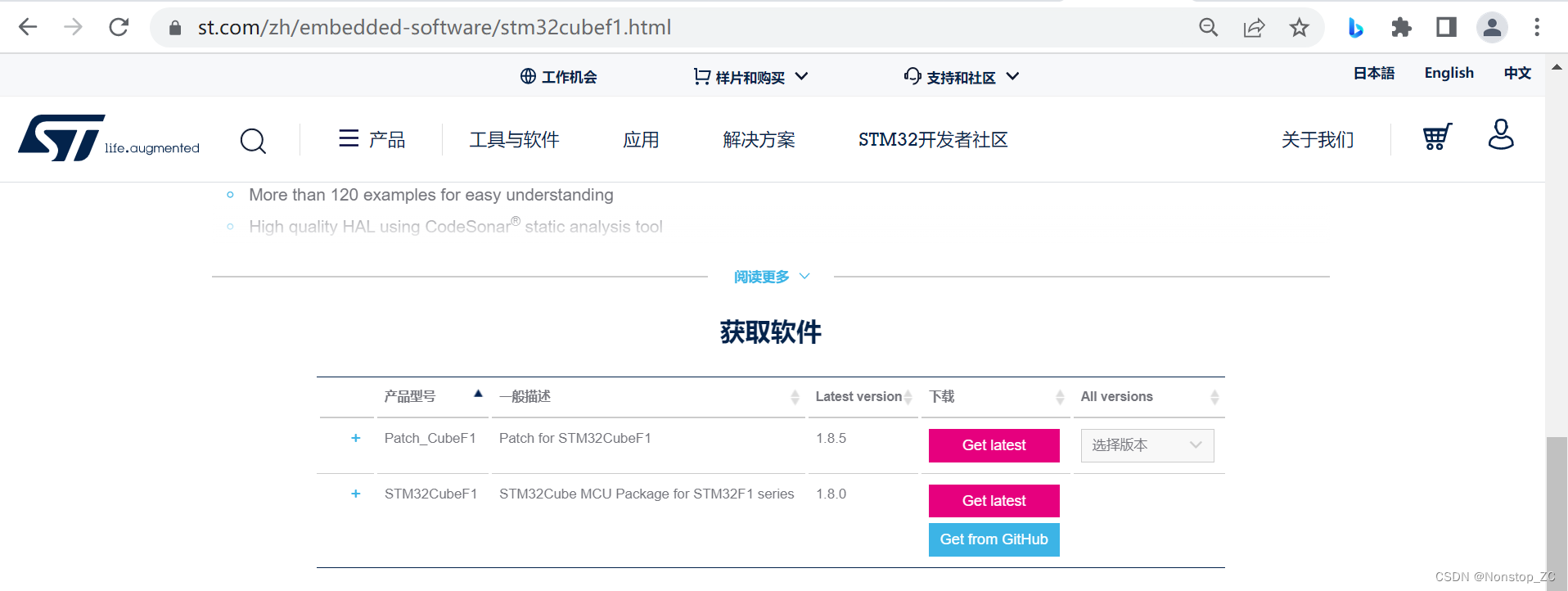1568x591 pixels.
Task: Open 产品 hamburger menu
Action: click(x=372, y=139)
